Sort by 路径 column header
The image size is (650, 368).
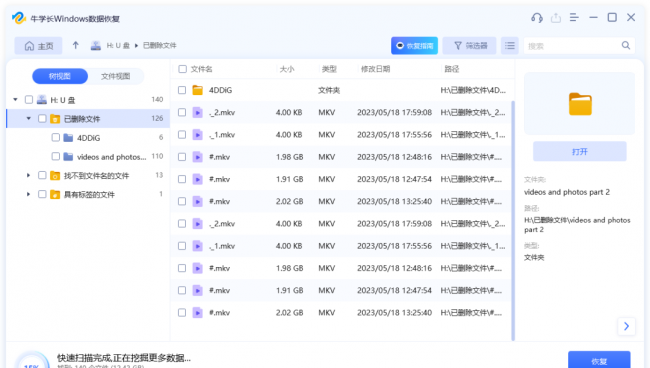tap(452, 69)
